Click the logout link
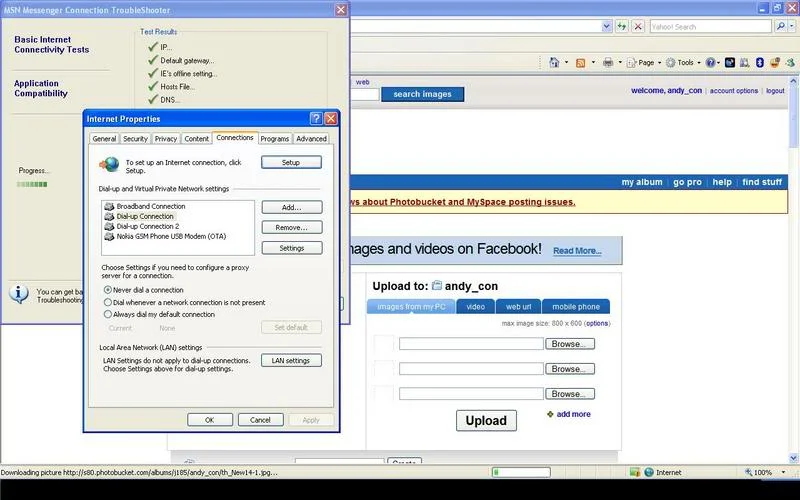The width and height of the screenshot is (800, 500). click(775, 91)
